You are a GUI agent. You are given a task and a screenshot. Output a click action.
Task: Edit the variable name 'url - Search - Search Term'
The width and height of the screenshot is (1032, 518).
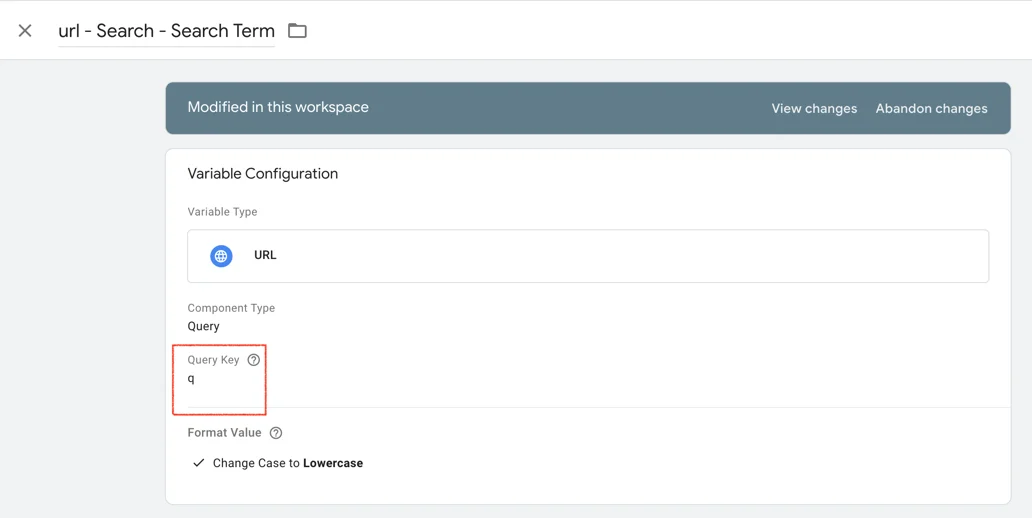[x=167, y=31]
